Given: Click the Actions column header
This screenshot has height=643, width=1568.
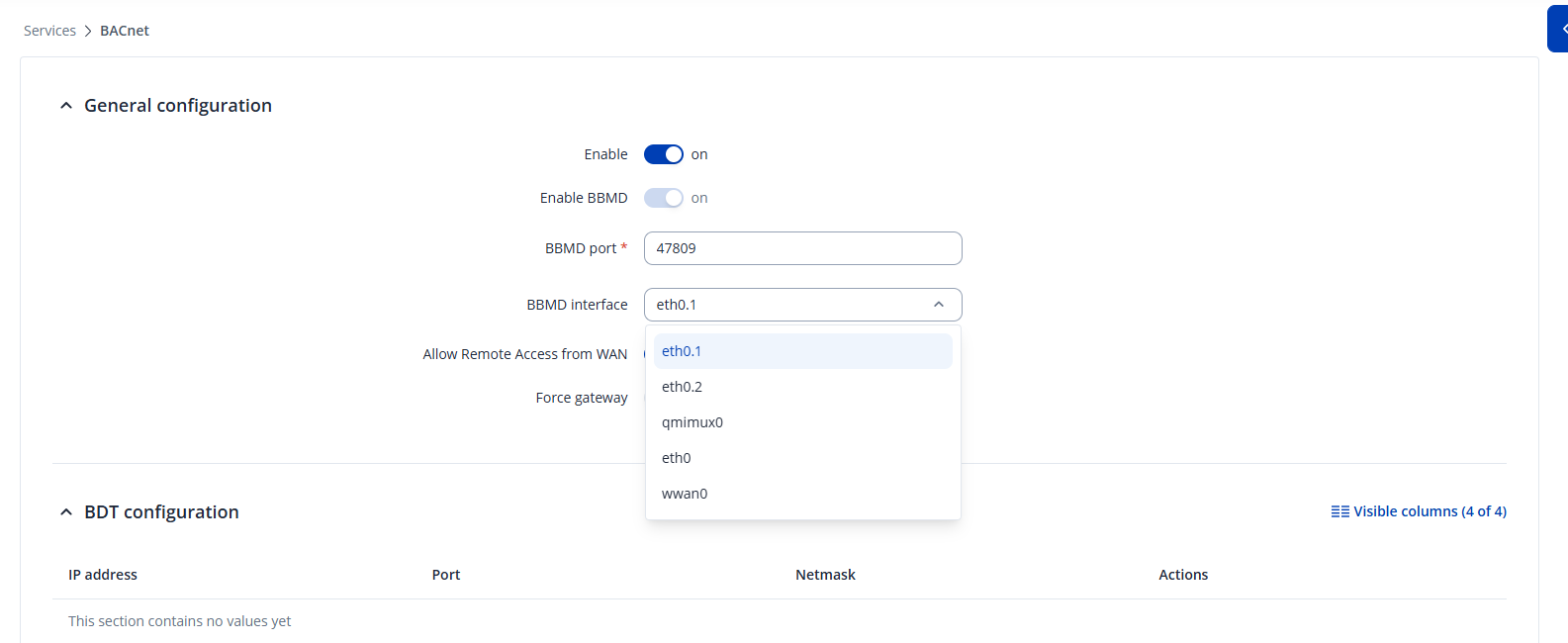Looking at the screenshot, I should pos(1183,575).
